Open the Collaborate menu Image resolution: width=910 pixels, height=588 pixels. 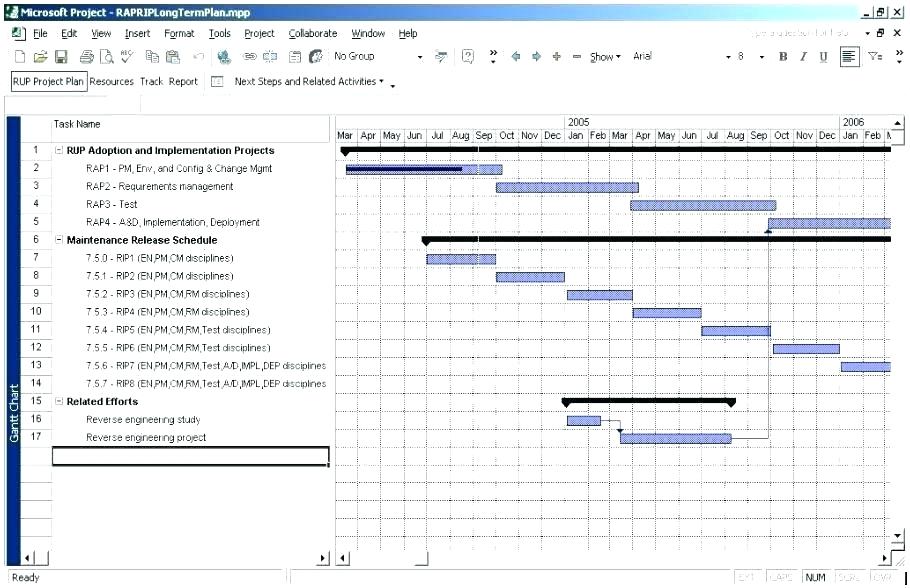point(313,34)
